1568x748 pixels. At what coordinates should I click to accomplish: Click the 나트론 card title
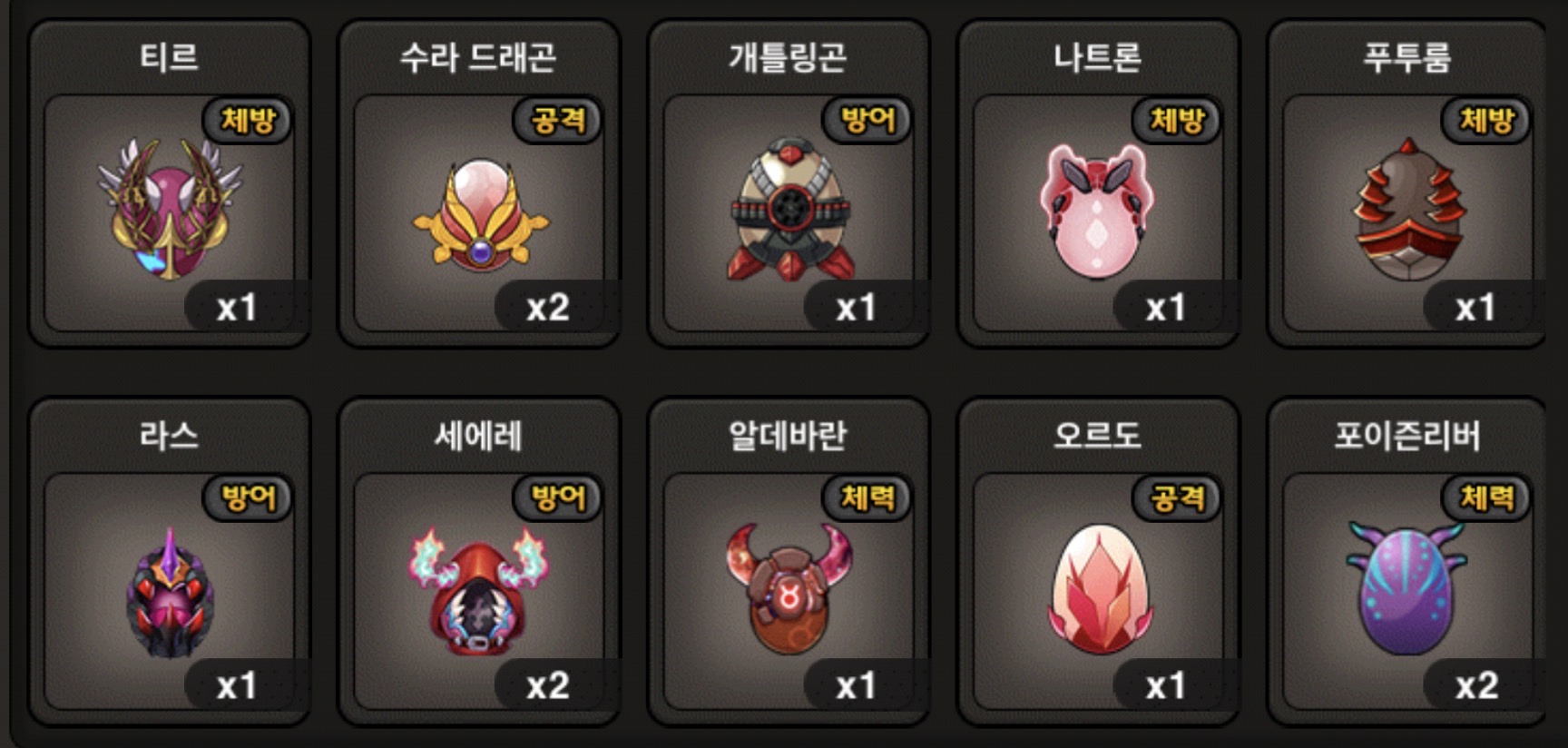(x=1097, y=57)
